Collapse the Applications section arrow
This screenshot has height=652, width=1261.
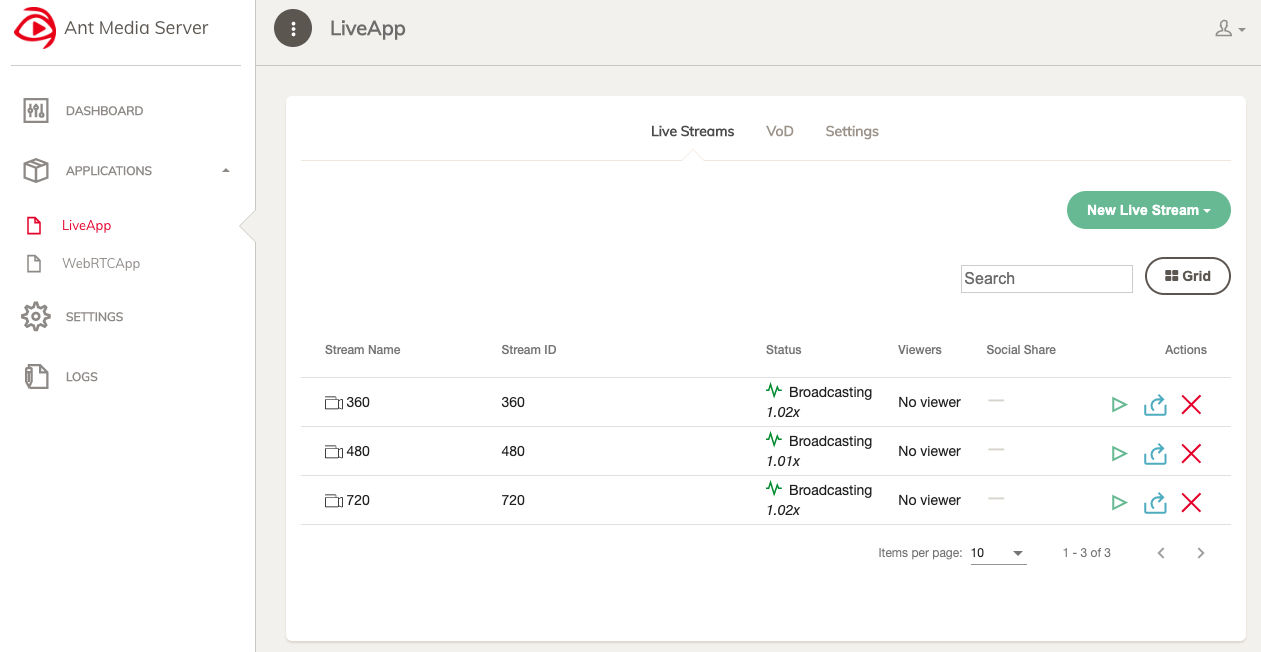coord(226,171)
